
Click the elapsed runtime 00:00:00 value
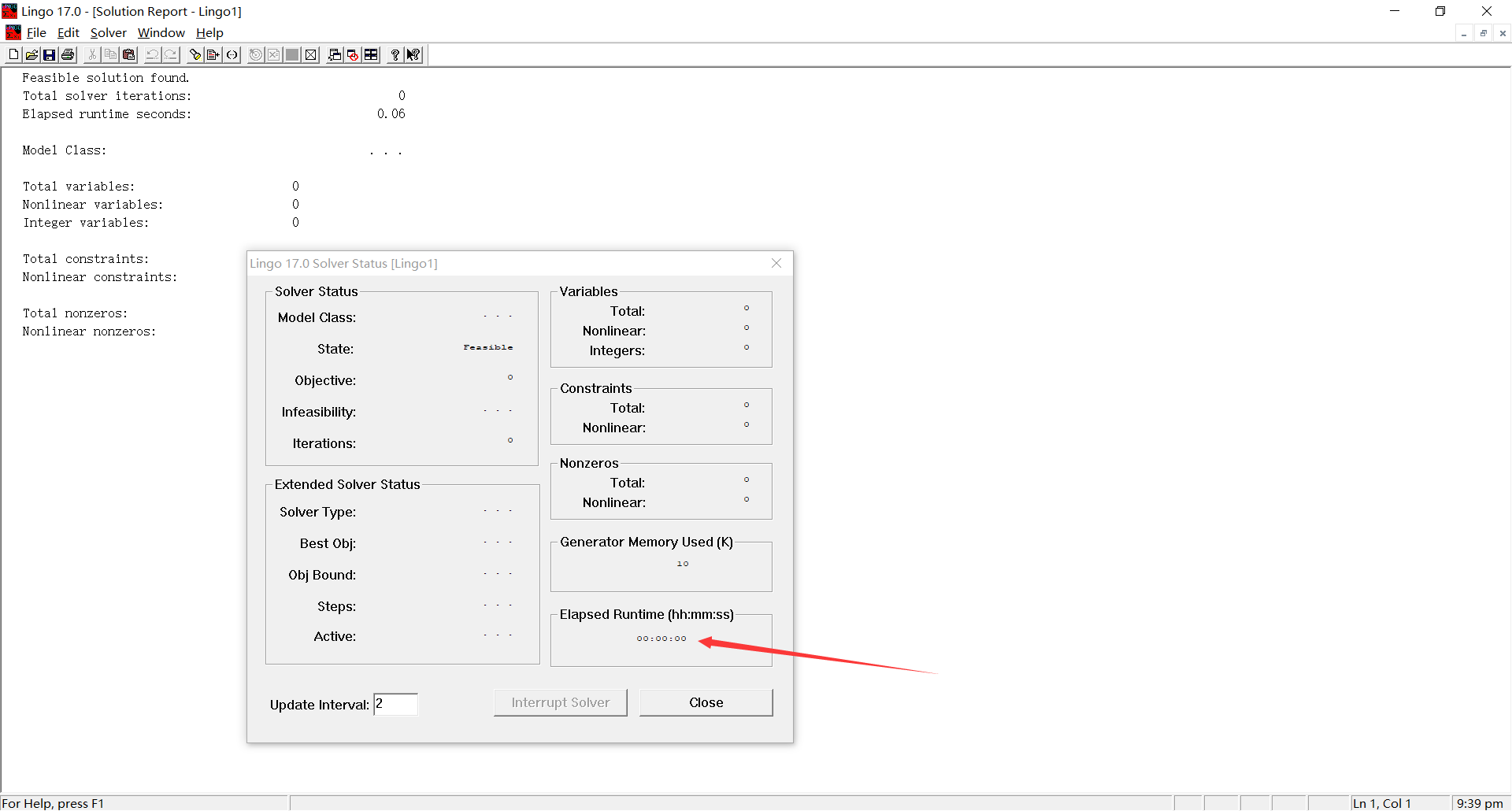pos(661,639)
